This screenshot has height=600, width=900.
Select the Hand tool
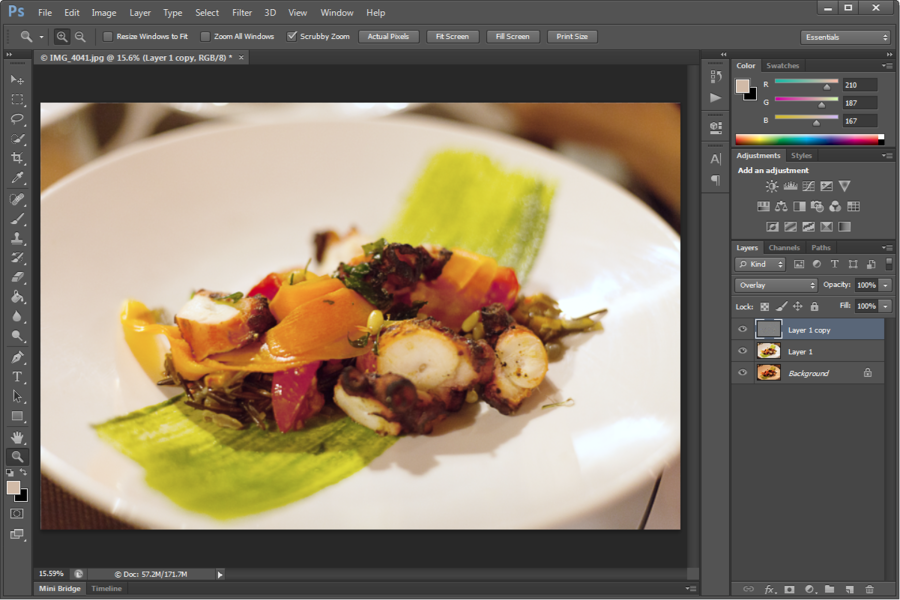[17, 438]
